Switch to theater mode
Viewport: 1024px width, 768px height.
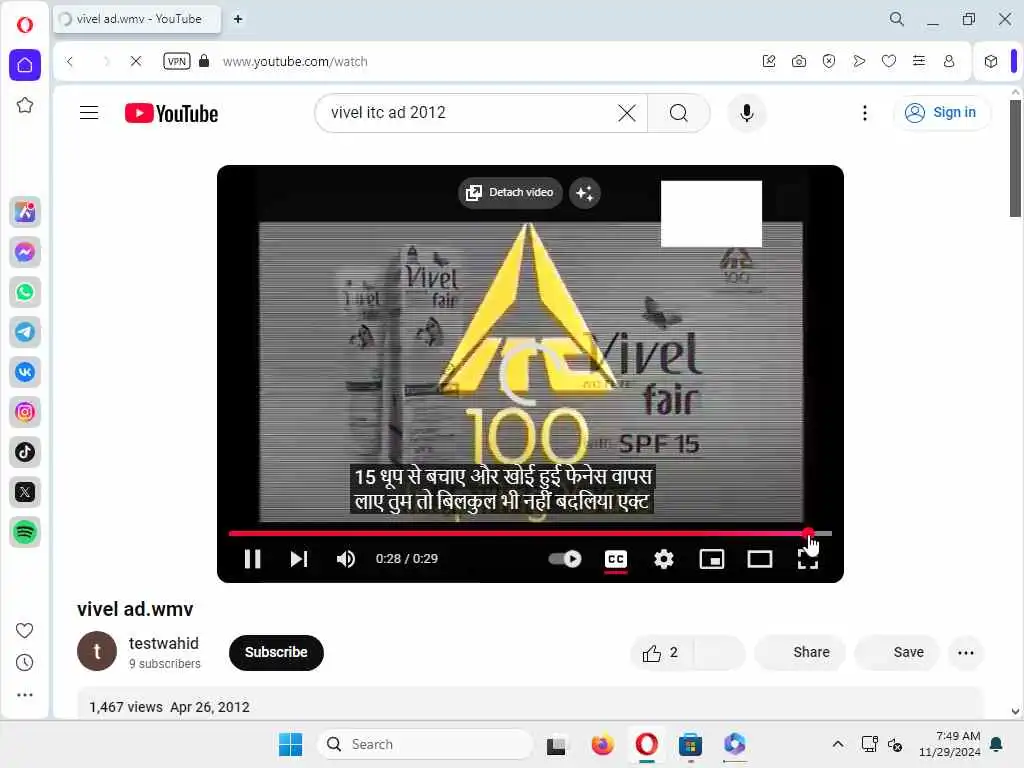(760, 559)
